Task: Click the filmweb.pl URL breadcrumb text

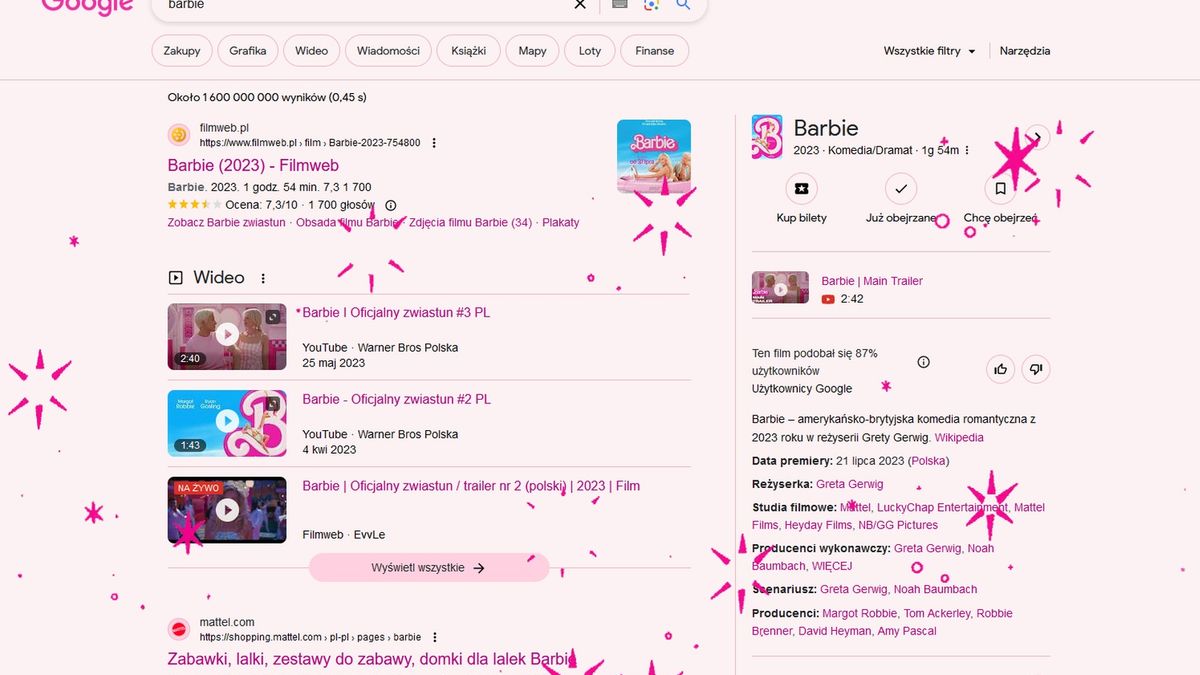Action: [x=310, y=143]
